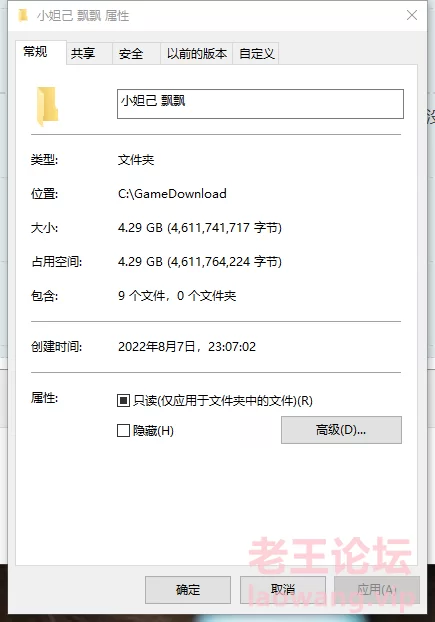The width and height of the screenshot is (435, 622).
Task: Open the 高级(D)... advanced settings
Action: click(x=341, y=430)
